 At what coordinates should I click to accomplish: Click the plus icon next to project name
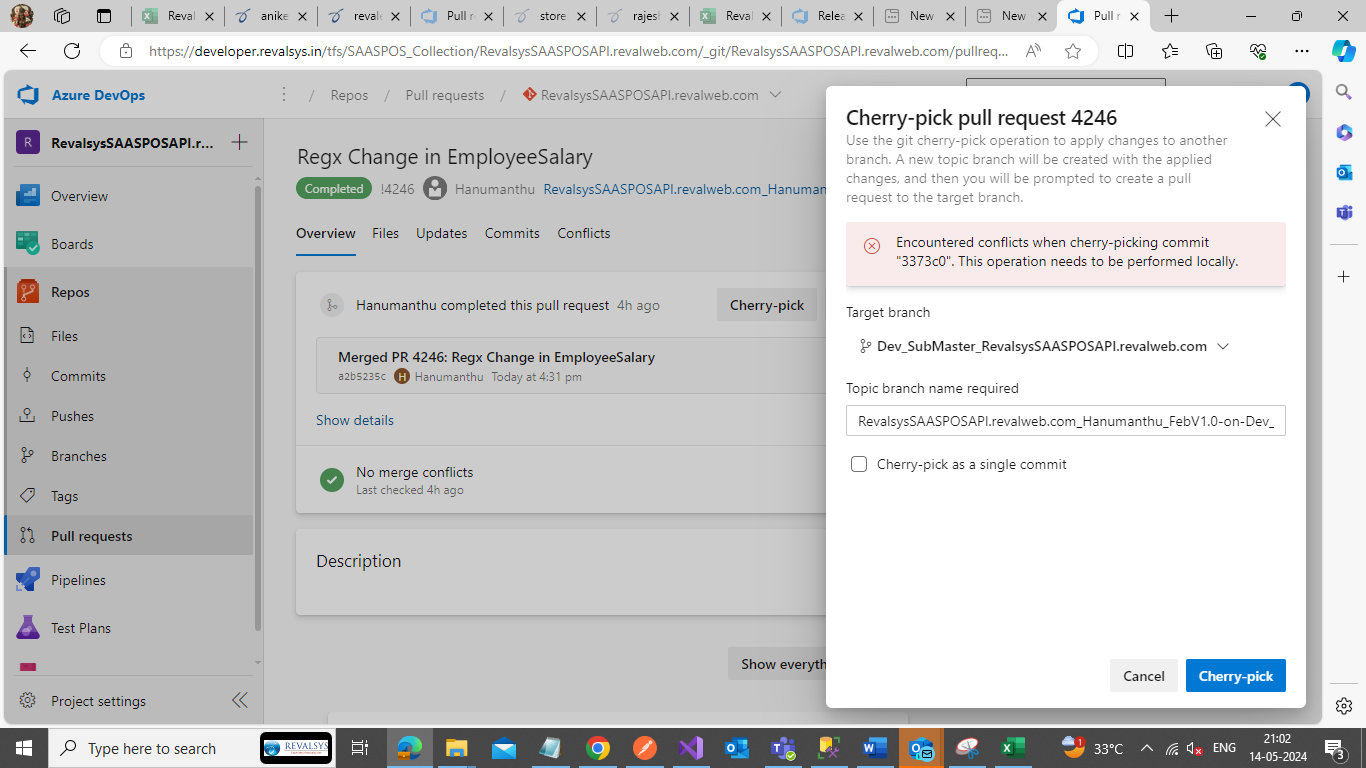point(239,142)
